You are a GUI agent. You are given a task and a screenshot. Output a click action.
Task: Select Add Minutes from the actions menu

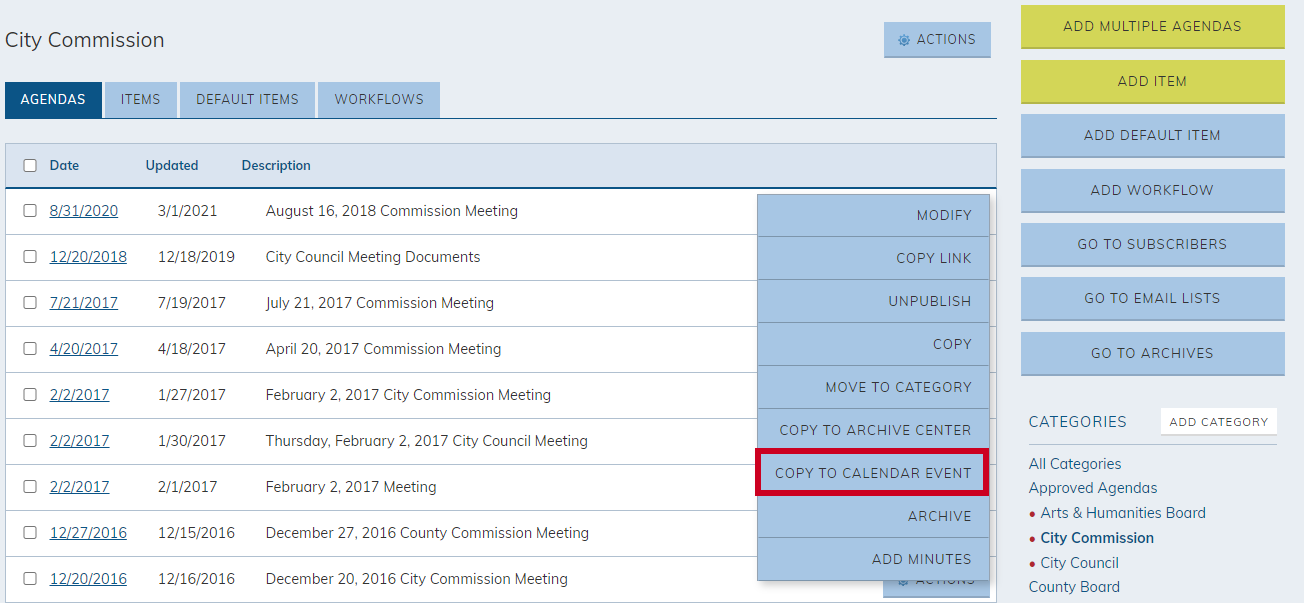873,559
